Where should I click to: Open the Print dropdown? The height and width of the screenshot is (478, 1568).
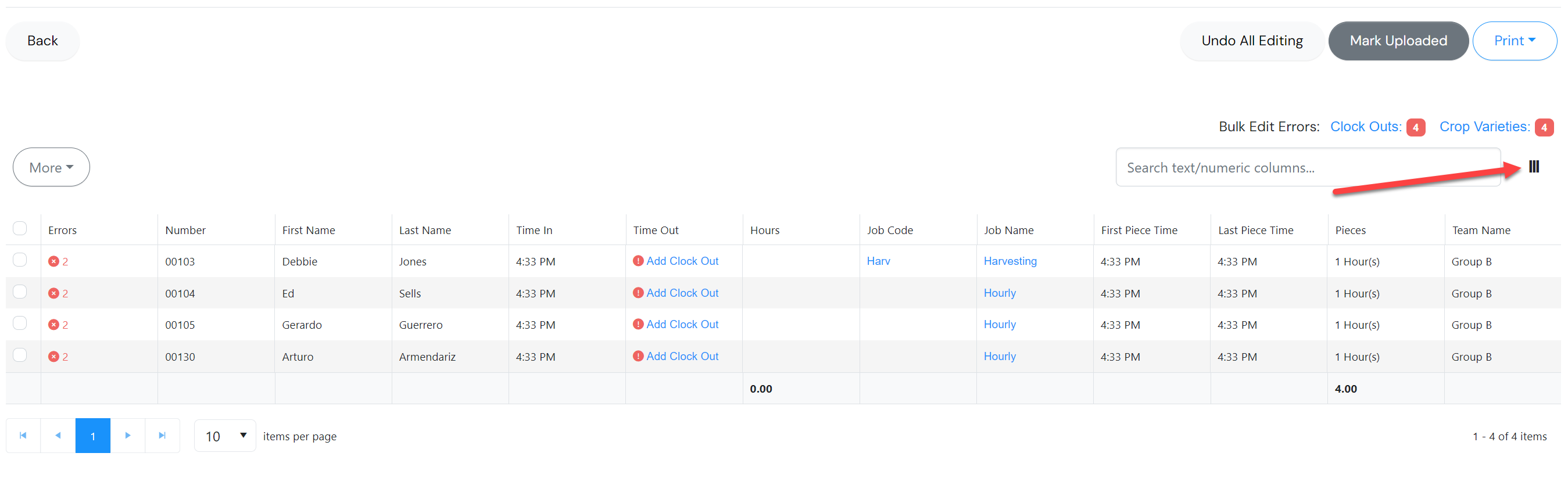pos(1515,41)
